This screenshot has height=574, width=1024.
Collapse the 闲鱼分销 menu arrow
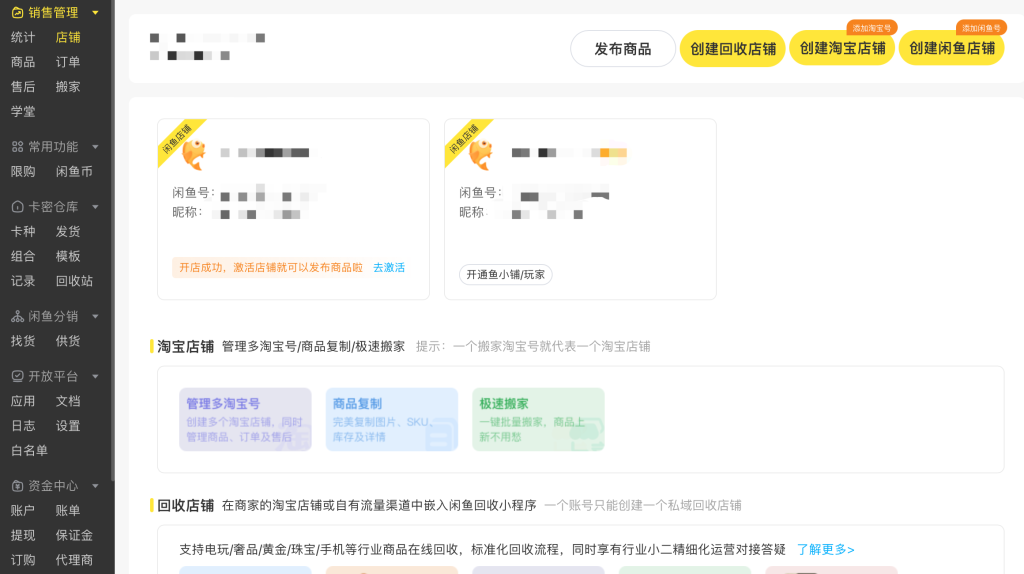pyautogui.click(x=95, y=317)
